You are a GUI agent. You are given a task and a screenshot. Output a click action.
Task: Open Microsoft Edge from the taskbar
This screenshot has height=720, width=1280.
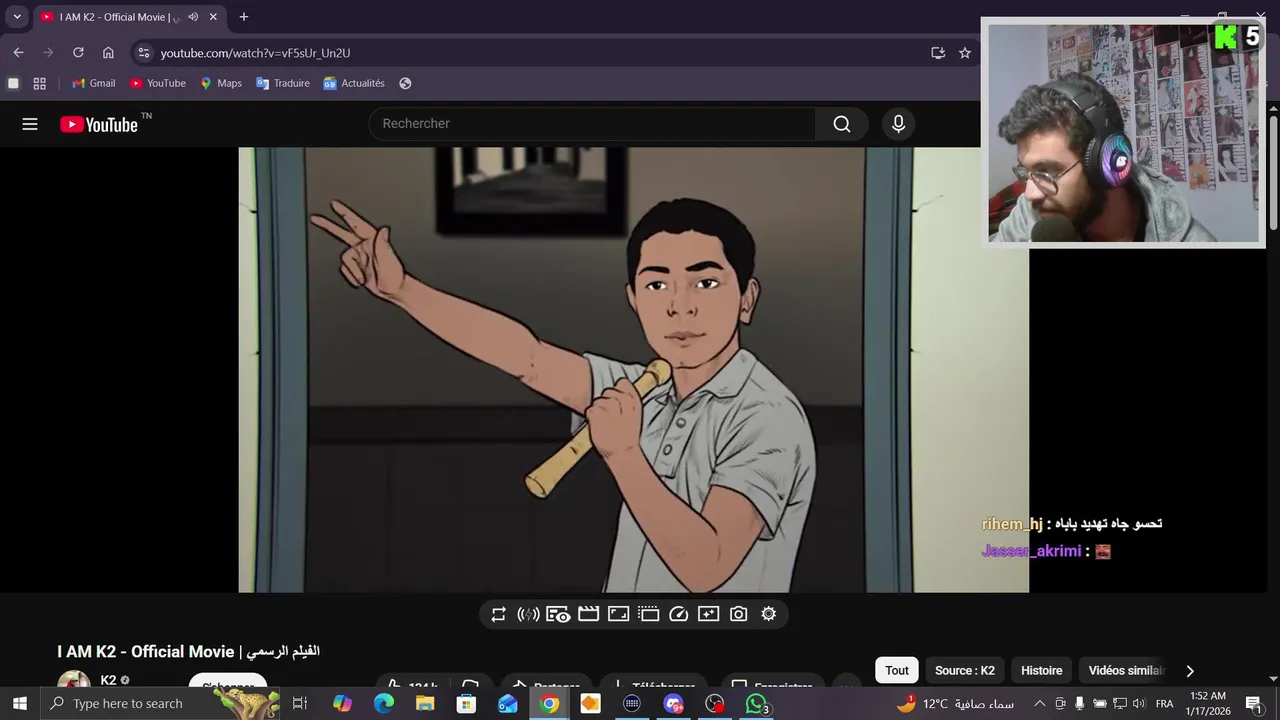point(384,704)
